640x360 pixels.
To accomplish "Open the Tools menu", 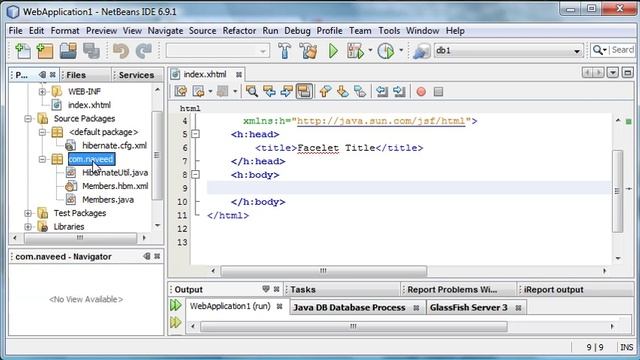I will tap(389, 31).
